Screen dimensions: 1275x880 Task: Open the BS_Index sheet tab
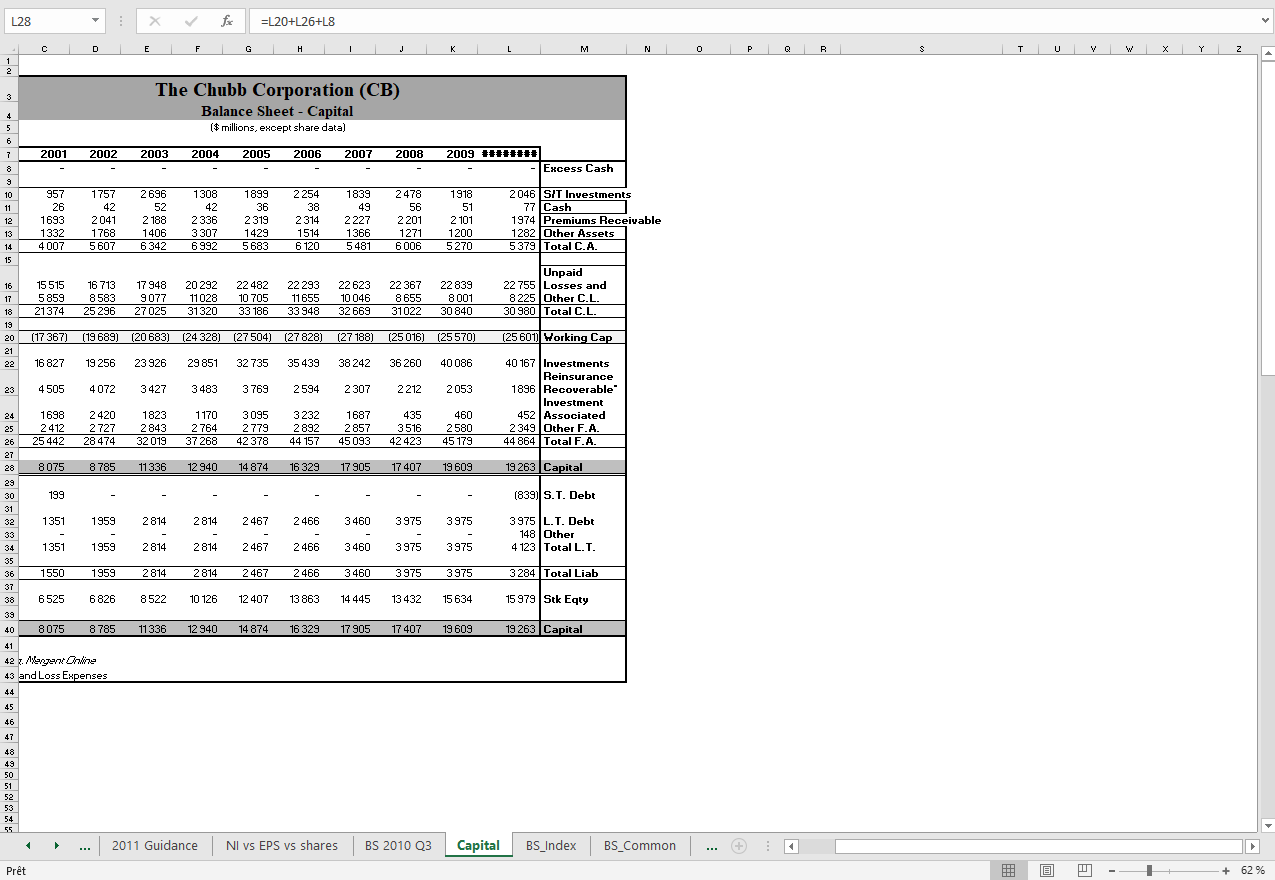pos(551,846)
